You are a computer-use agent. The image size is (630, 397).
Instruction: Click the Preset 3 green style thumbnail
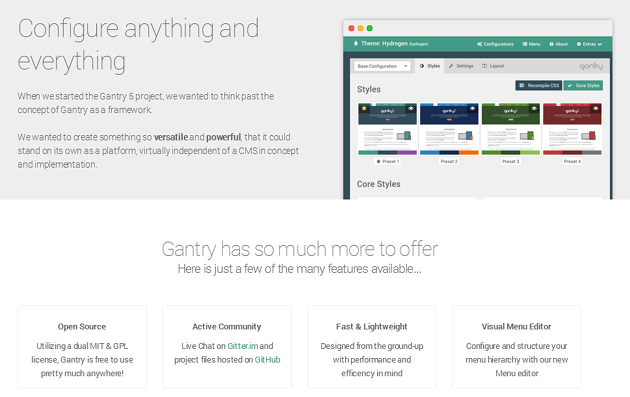click(511, 129)
